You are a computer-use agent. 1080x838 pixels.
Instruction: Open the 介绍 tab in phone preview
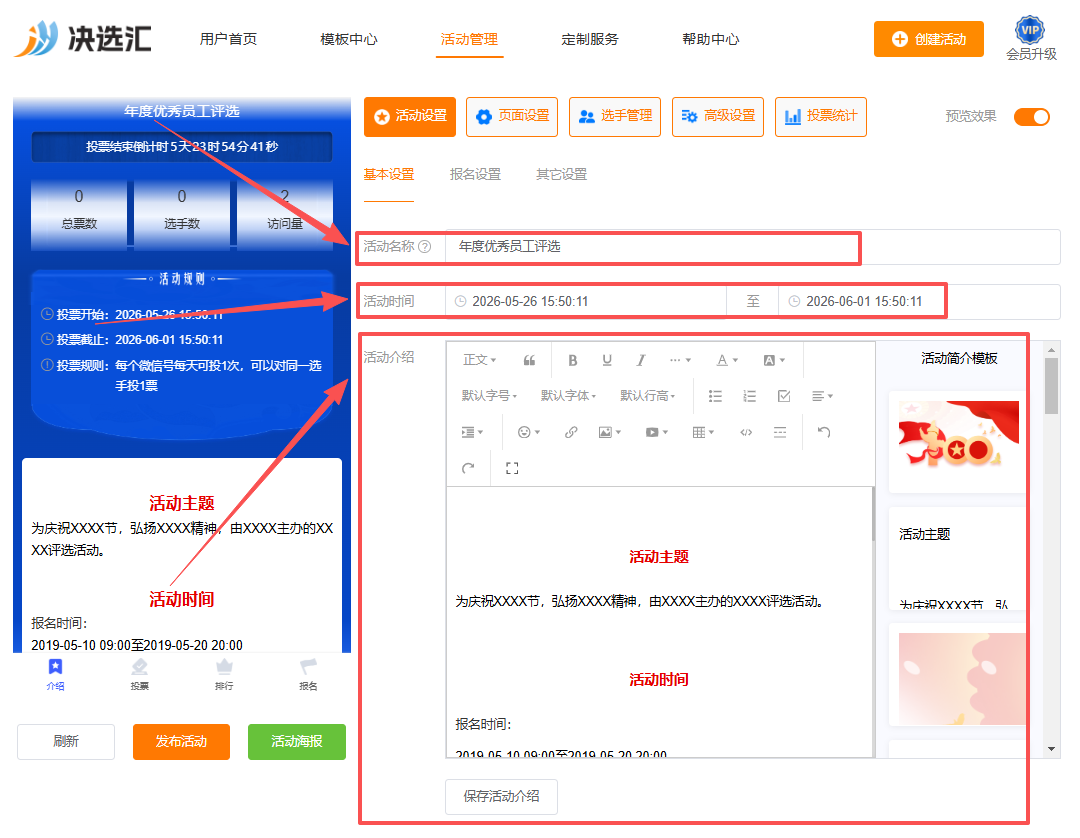point(55,674)
